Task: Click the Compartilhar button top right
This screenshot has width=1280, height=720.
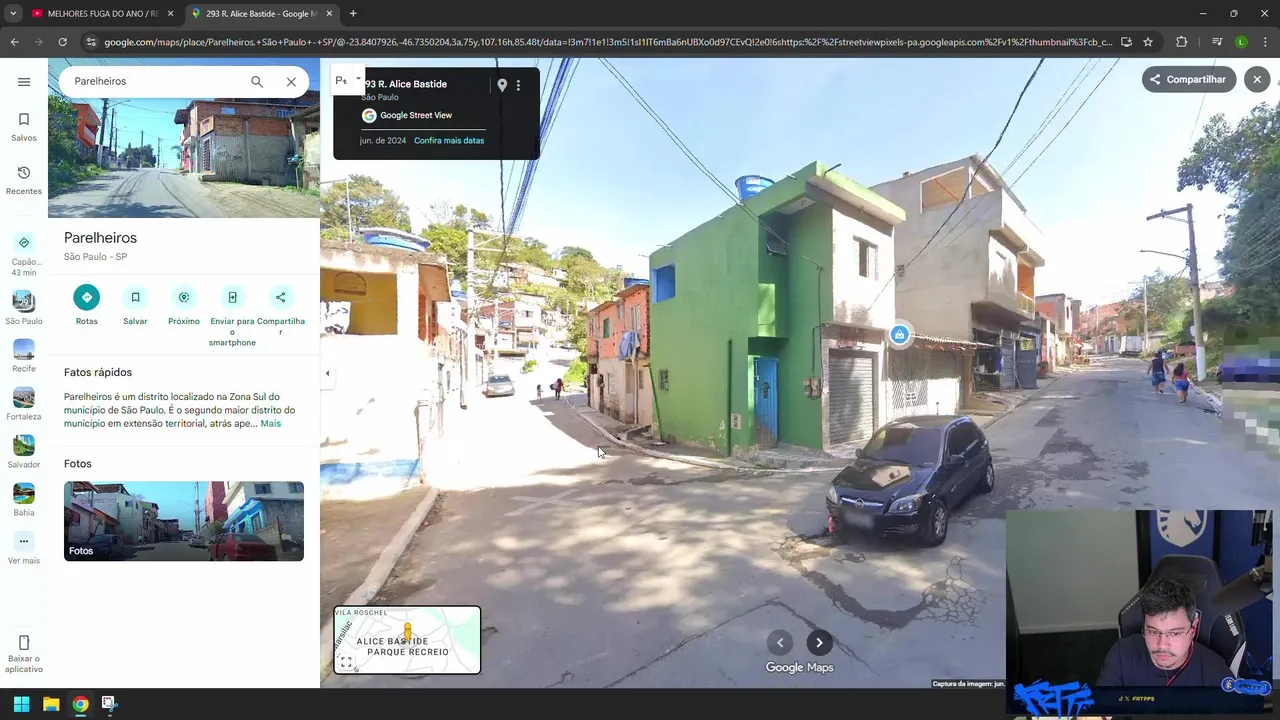Action: (x=1189, y=80)
